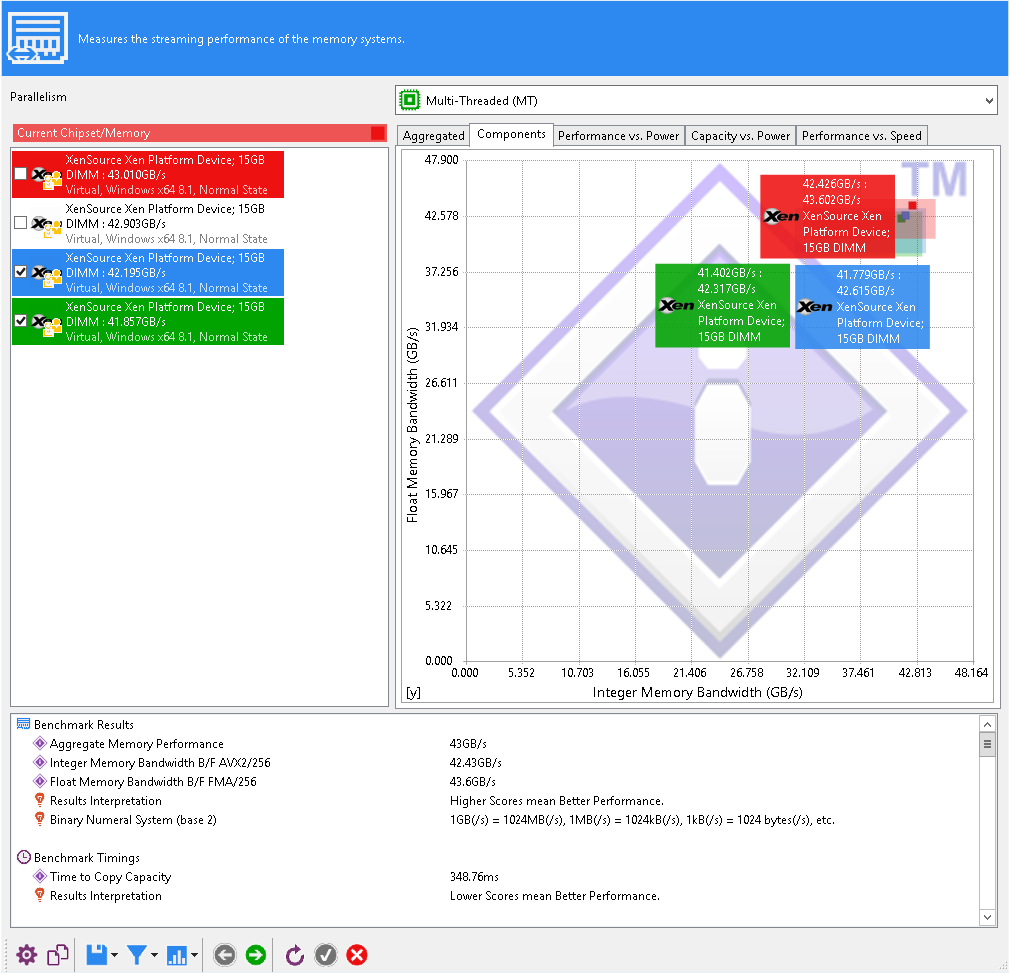Screen dimensions: 1010x973
Task: Click the red cancel icon in the toolbar
Action: tap(357, 955)
